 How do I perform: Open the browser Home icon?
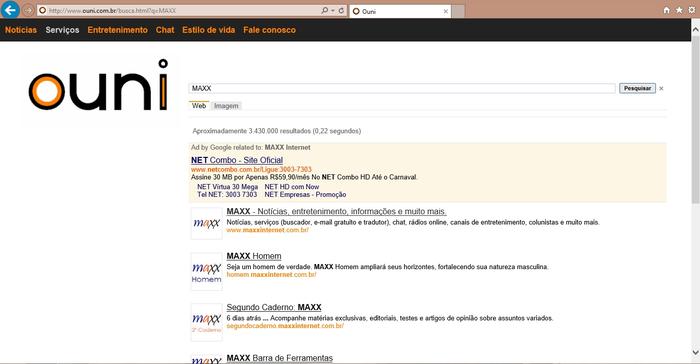click(667, 10)
